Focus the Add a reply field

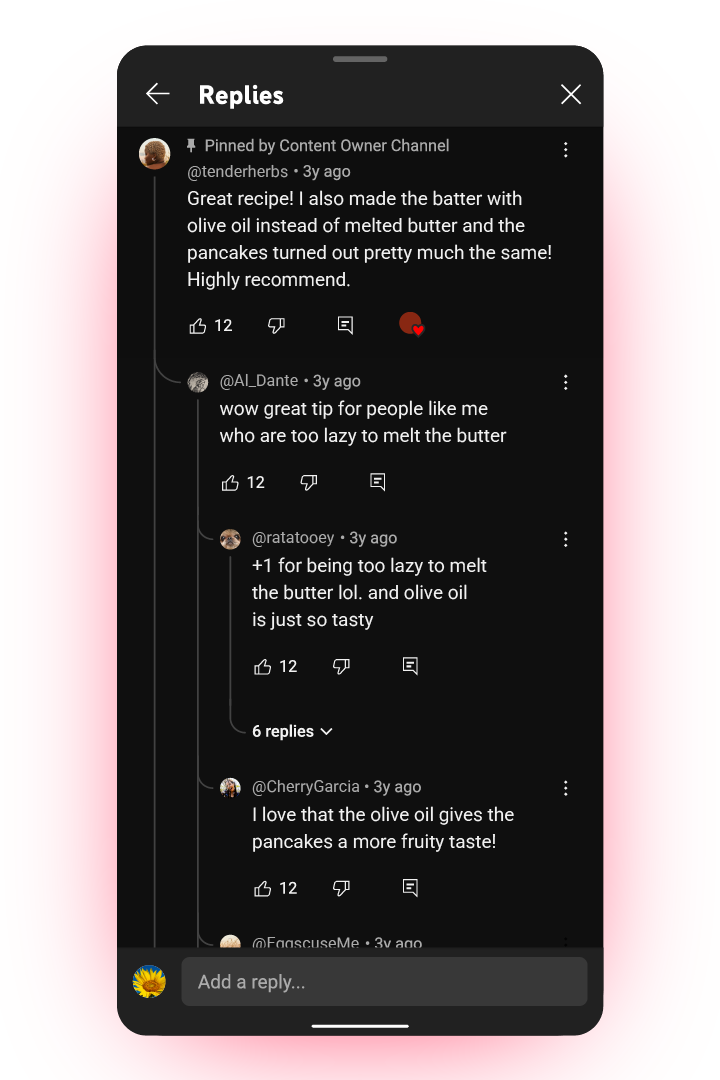click(384, 982)
